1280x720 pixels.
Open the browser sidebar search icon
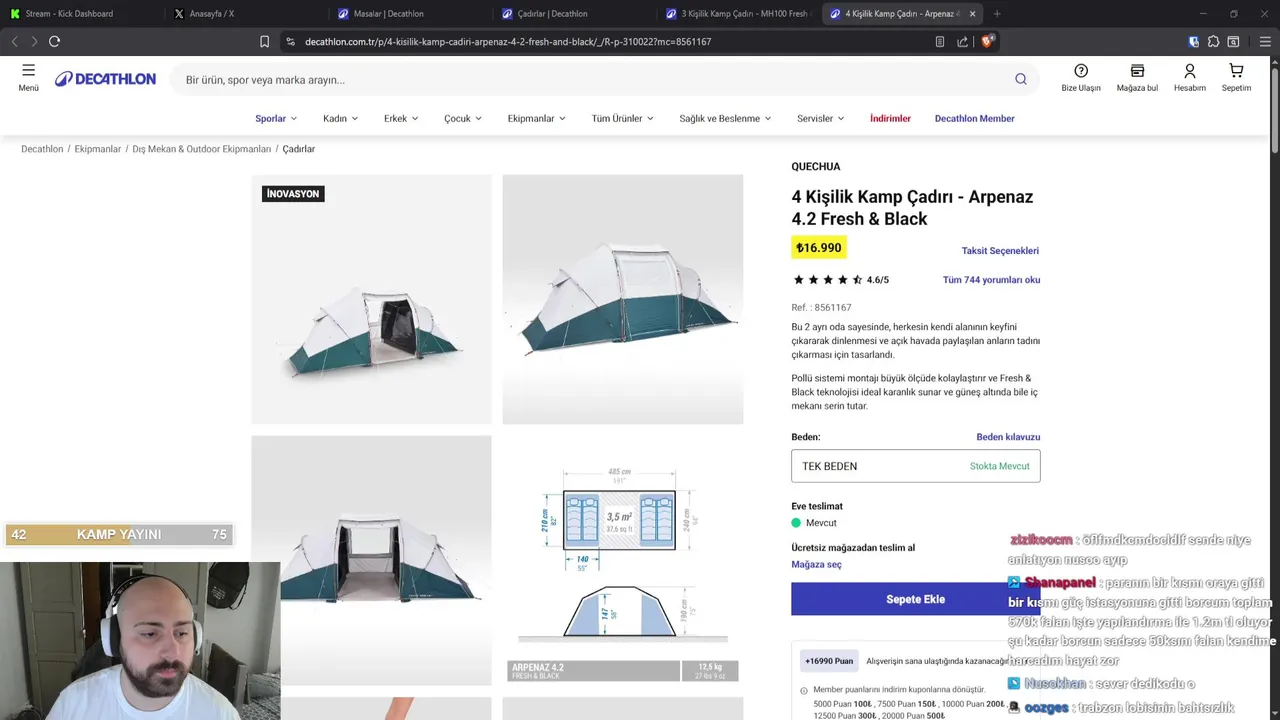(1233, 41)
